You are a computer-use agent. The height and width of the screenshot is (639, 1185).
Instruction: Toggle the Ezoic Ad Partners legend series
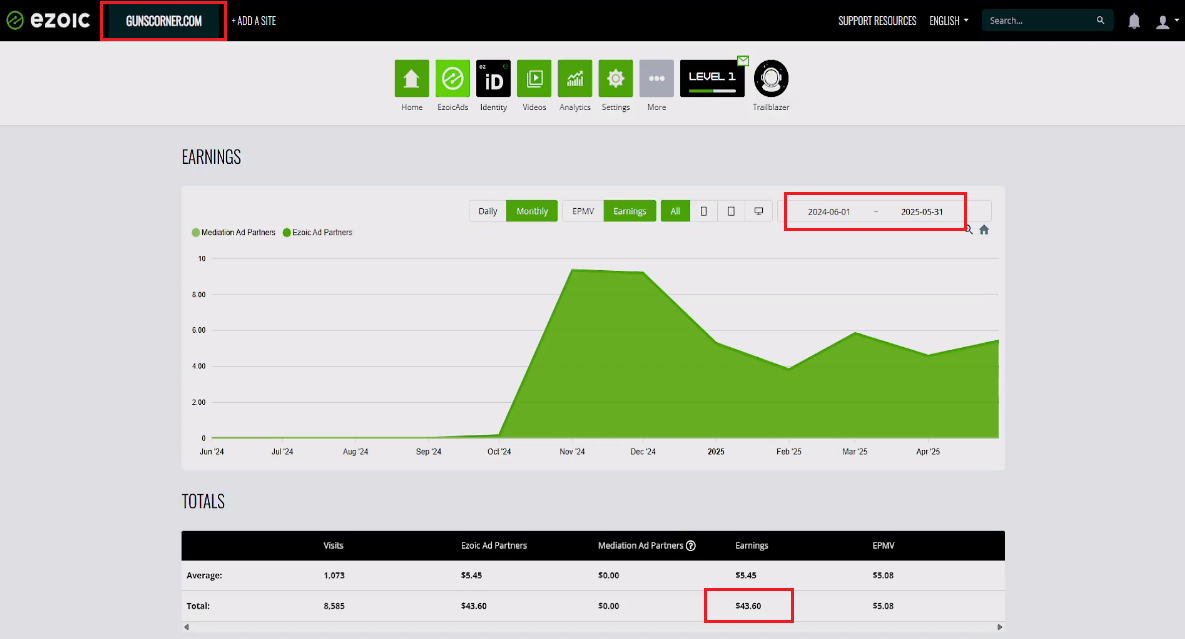(x=317, y=233)
